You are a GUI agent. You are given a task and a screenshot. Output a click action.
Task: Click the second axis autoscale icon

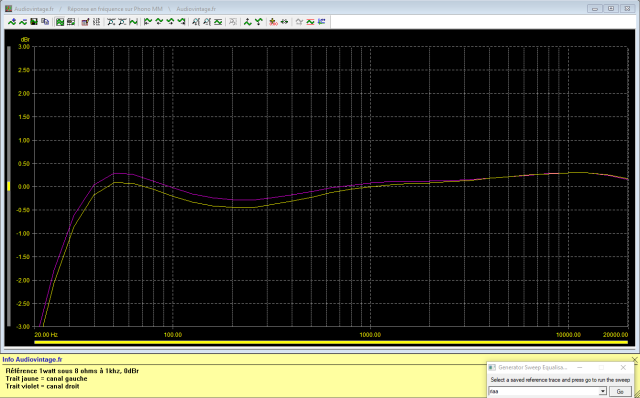point(122,22)
